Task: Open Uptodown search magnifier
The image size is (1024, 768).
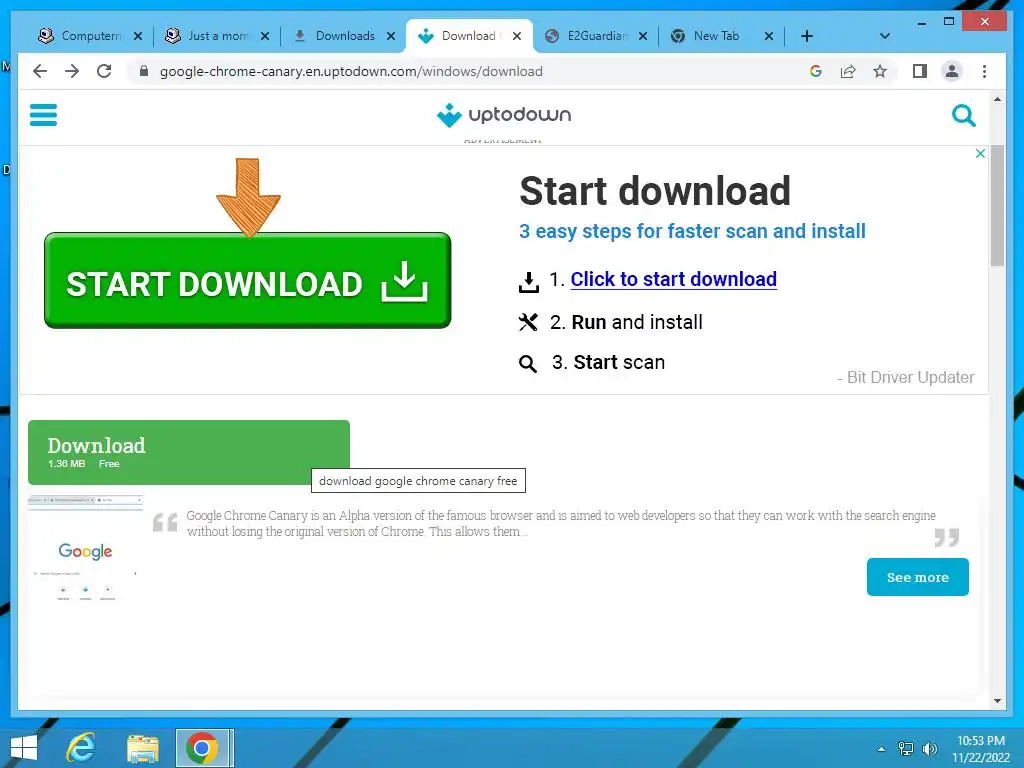Action: [x=963, y=116]
